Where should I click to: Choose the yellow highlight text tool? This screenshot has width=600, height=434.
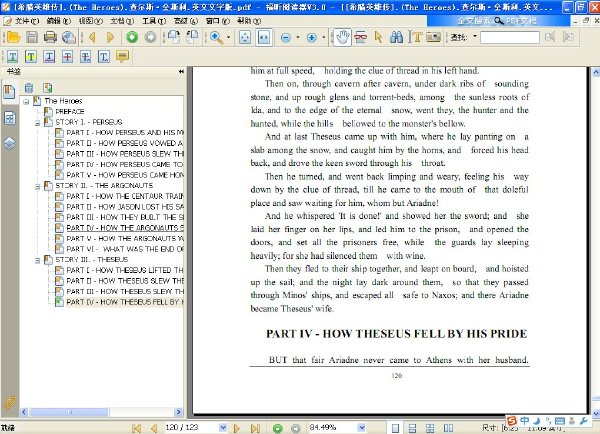tap(31, 57)
